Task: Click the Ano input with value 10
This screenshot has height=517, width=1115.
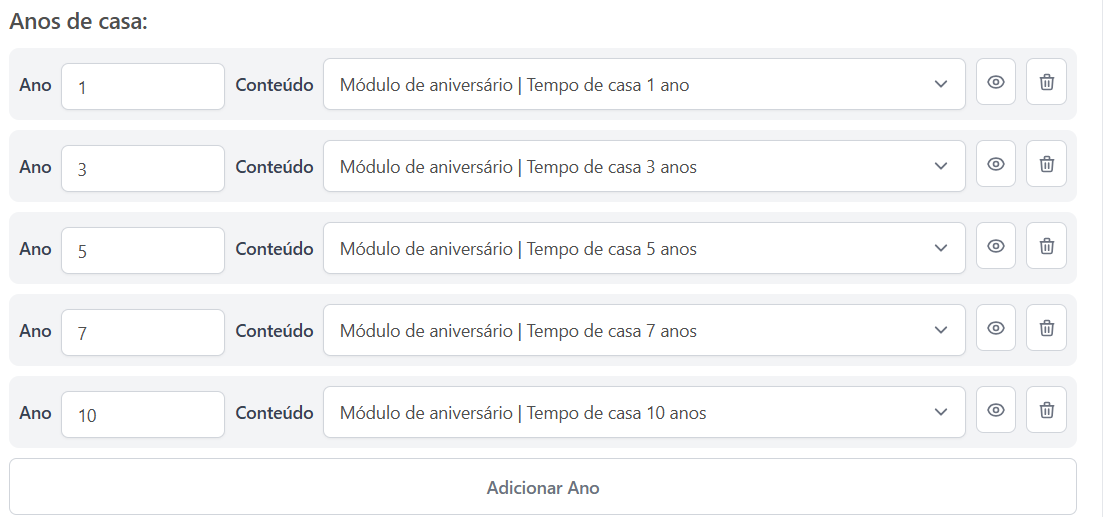Action: 143,415
